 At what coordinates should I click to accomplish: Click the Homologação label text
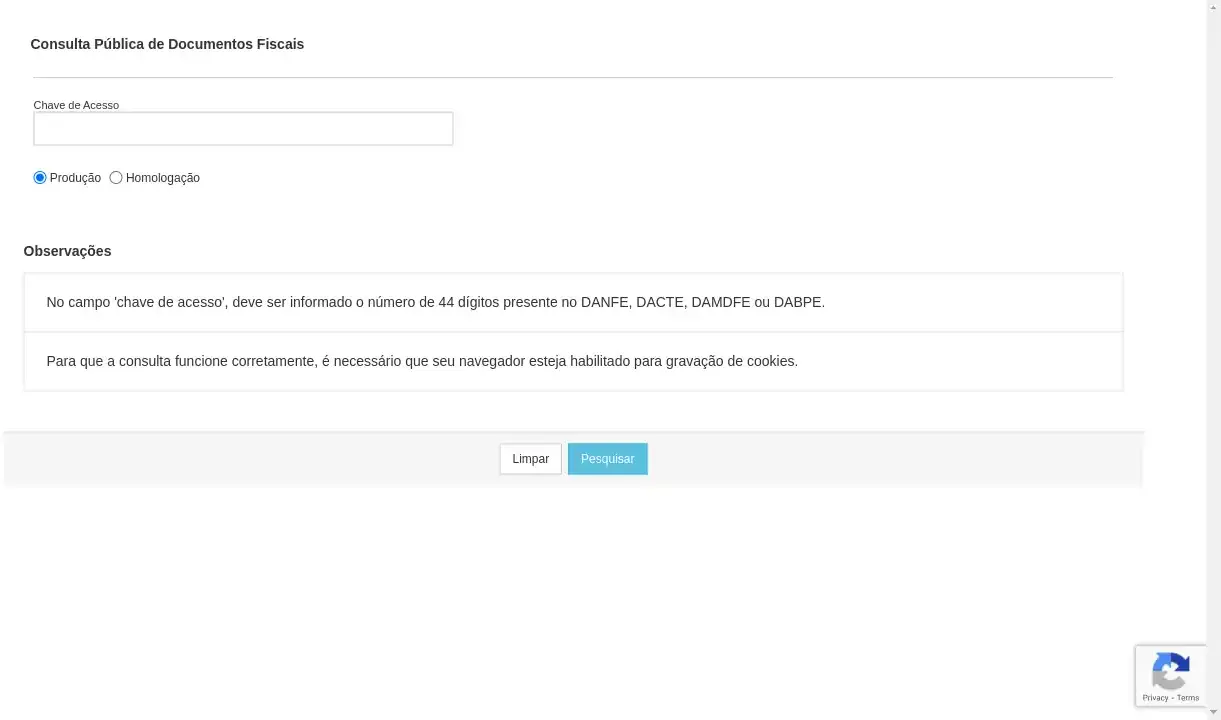162,178
